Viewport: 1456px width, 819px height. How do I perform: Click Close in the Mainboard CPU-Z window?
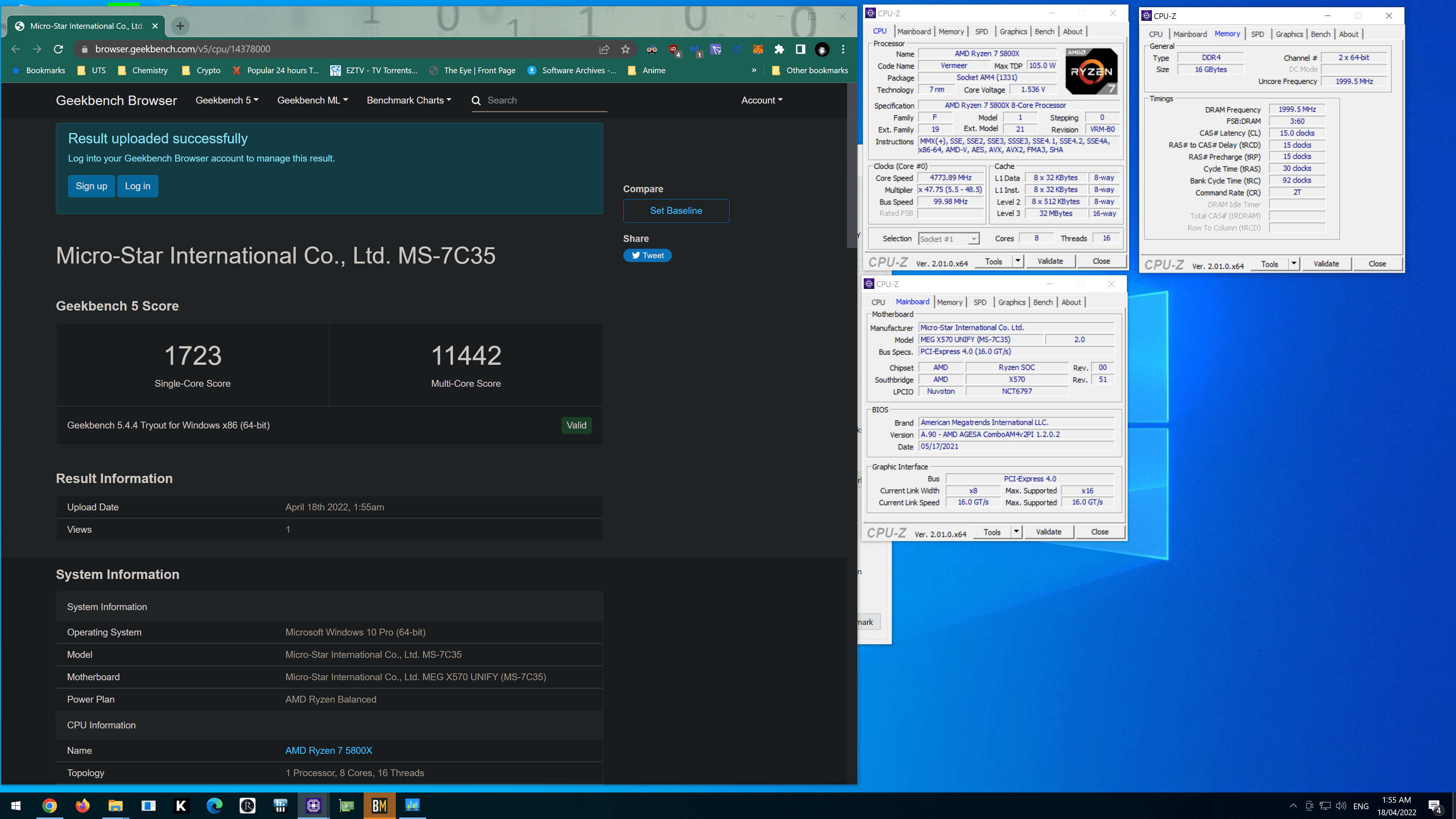pos(1099,531)
